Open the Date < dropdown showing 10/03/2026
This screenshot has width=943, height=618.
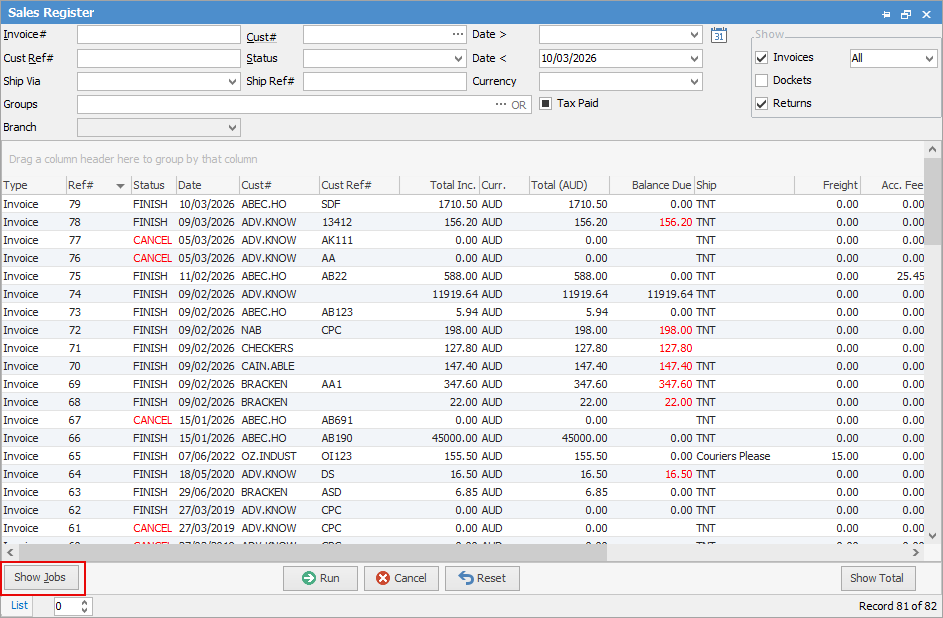[695, 58]
